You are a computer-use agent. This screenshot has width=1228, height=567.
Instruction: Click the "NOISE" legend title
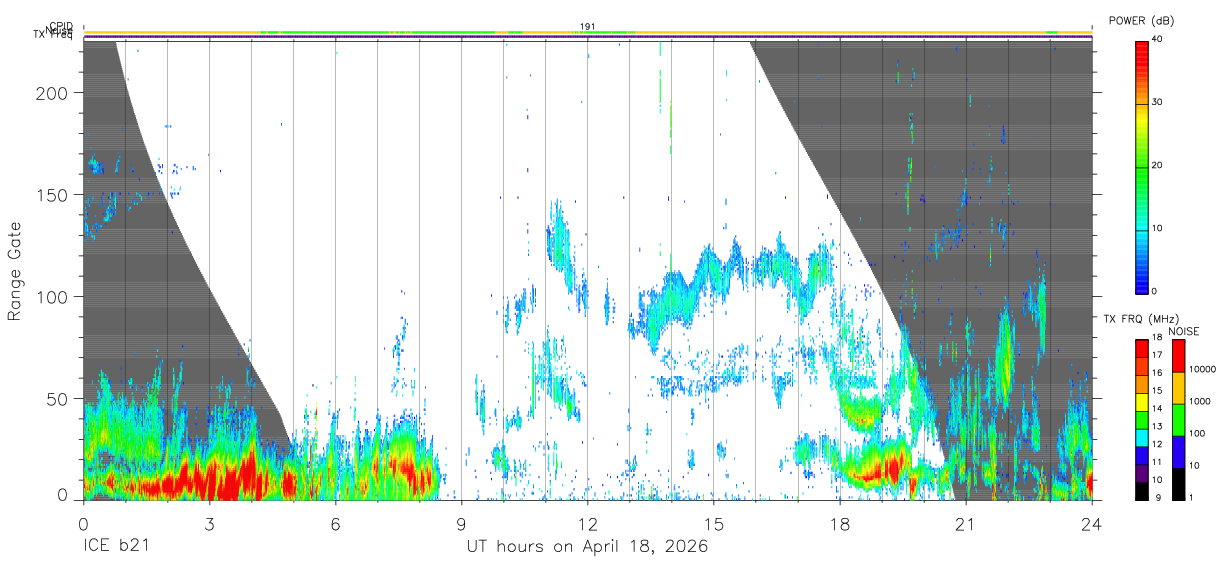point(1182,331)
